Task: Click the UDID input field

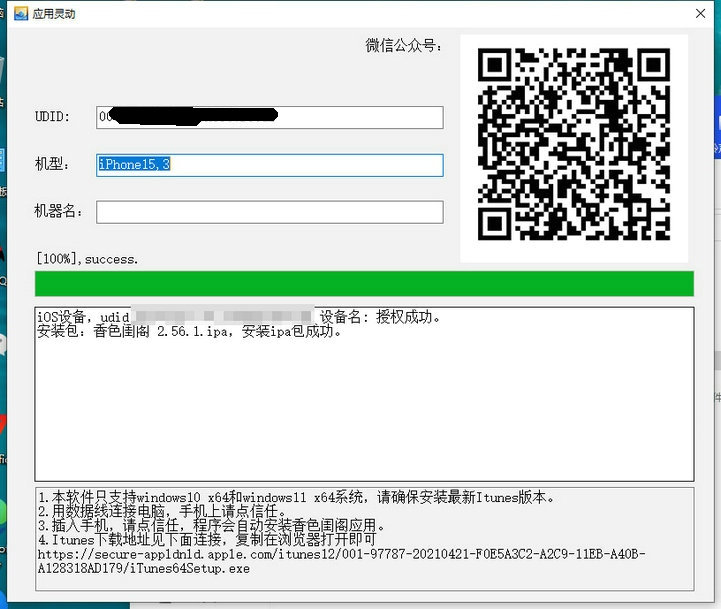Action: click(x=269, y=117)
